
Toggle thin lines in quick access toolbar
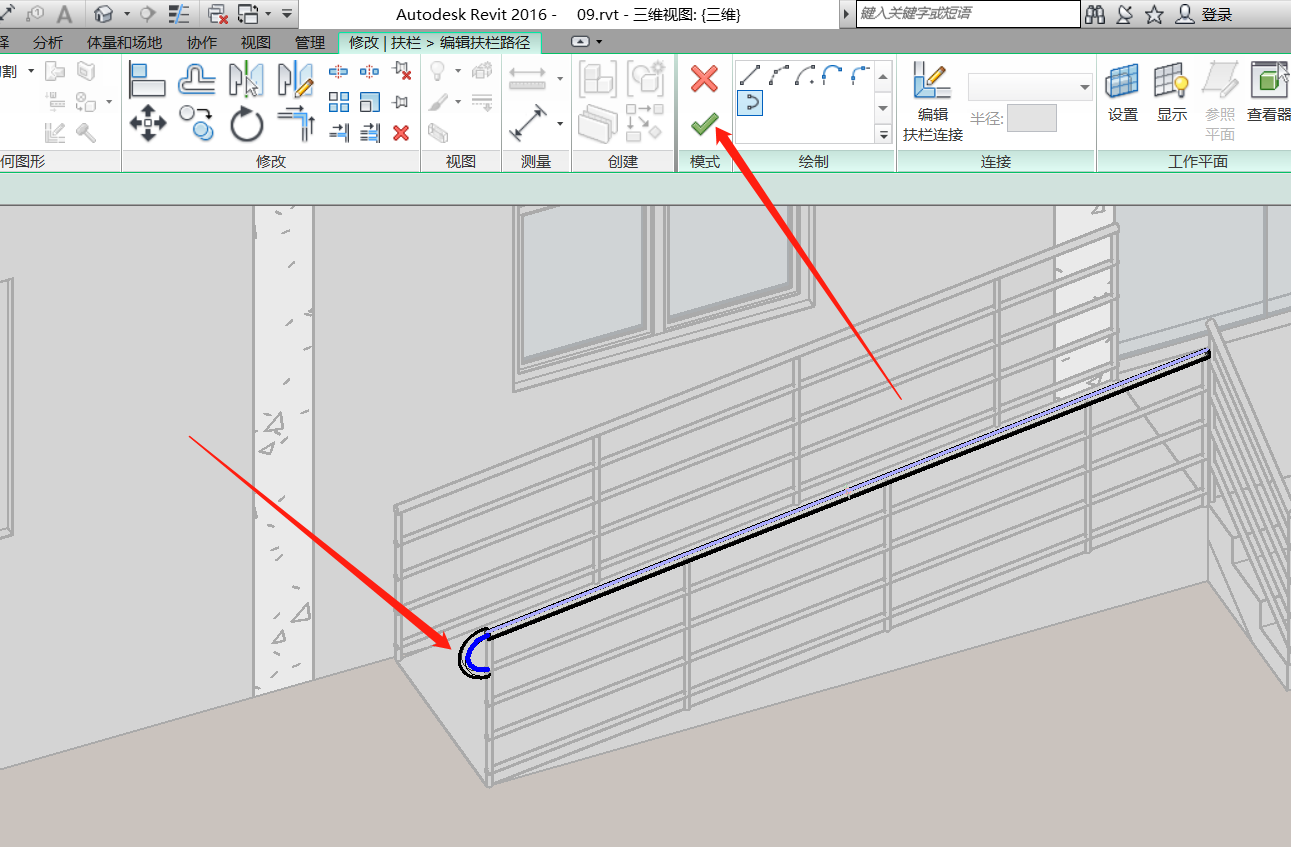pyautogui.click(x=180, y=14)
